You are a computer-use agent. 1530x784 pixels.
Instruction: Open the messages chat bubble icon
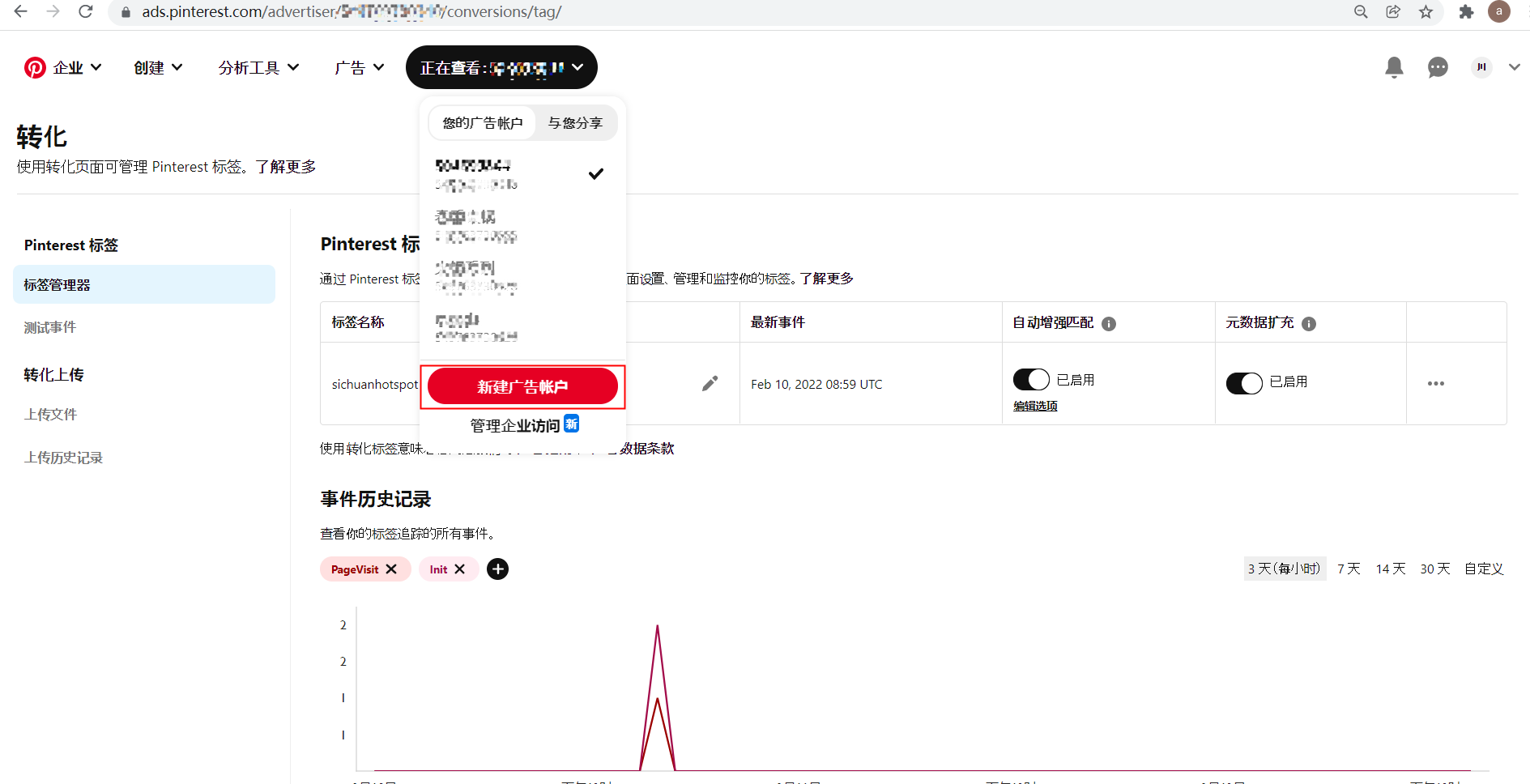pos(1438,67)
